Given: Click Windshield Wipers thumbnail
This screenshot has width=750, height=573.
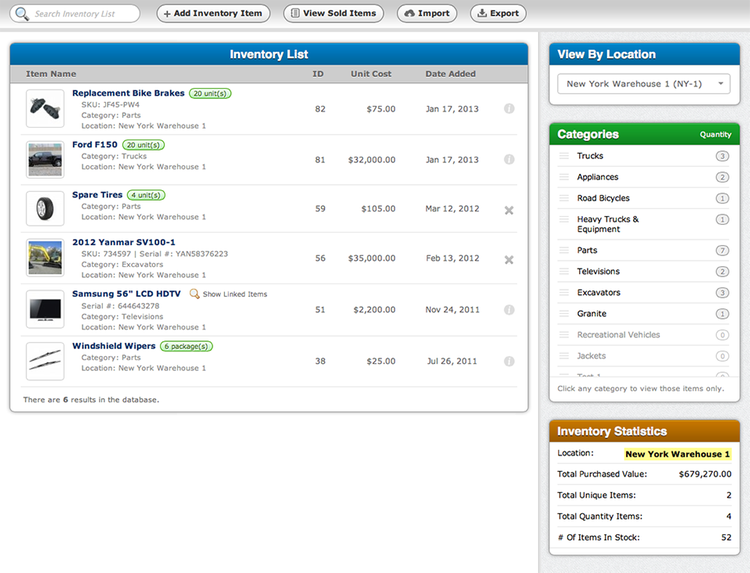Looking at the screenshot, I should [45, 361].
